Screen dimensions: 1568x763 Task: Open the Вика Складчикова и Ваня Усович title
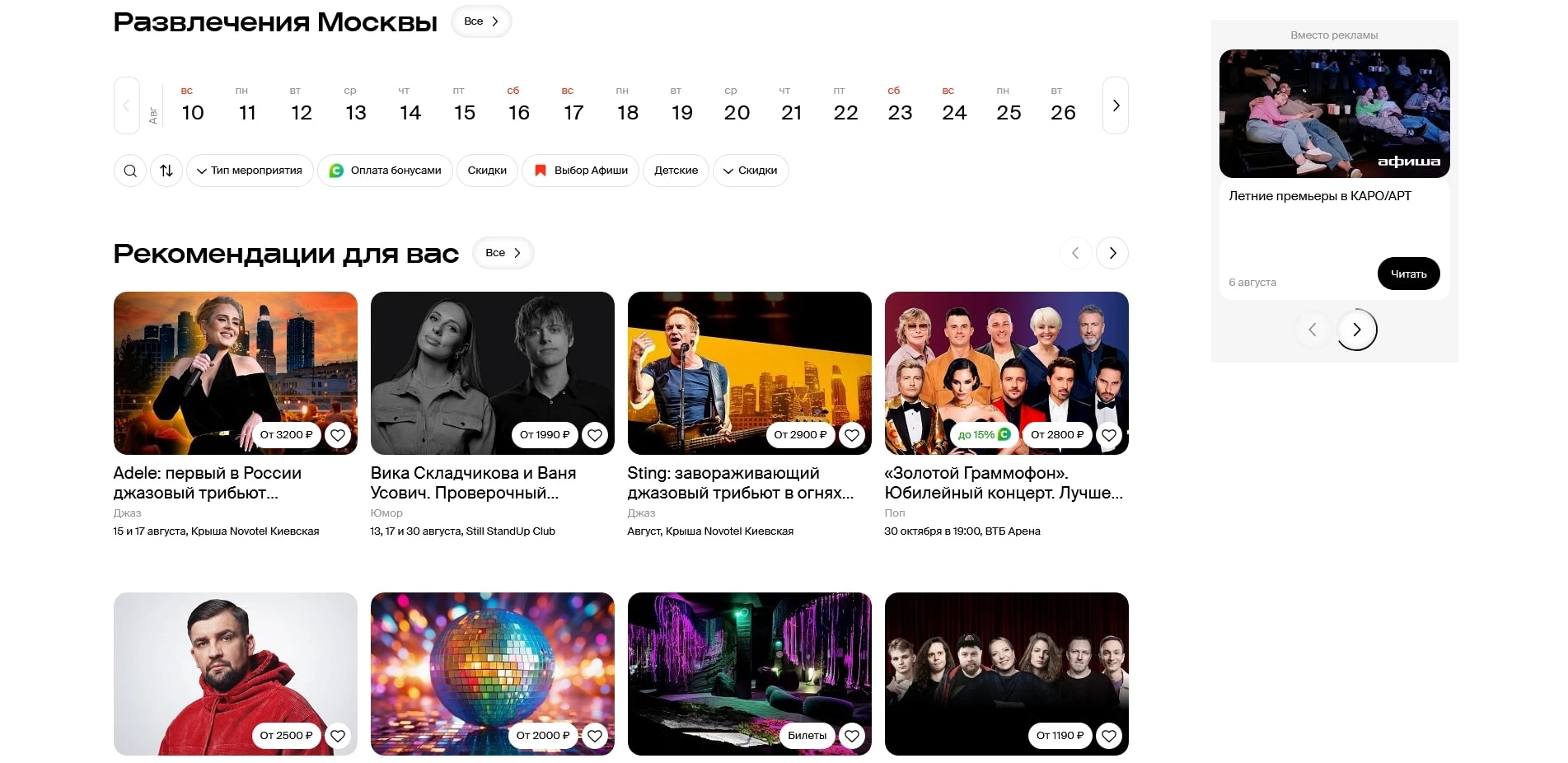(x=473, y=483)
